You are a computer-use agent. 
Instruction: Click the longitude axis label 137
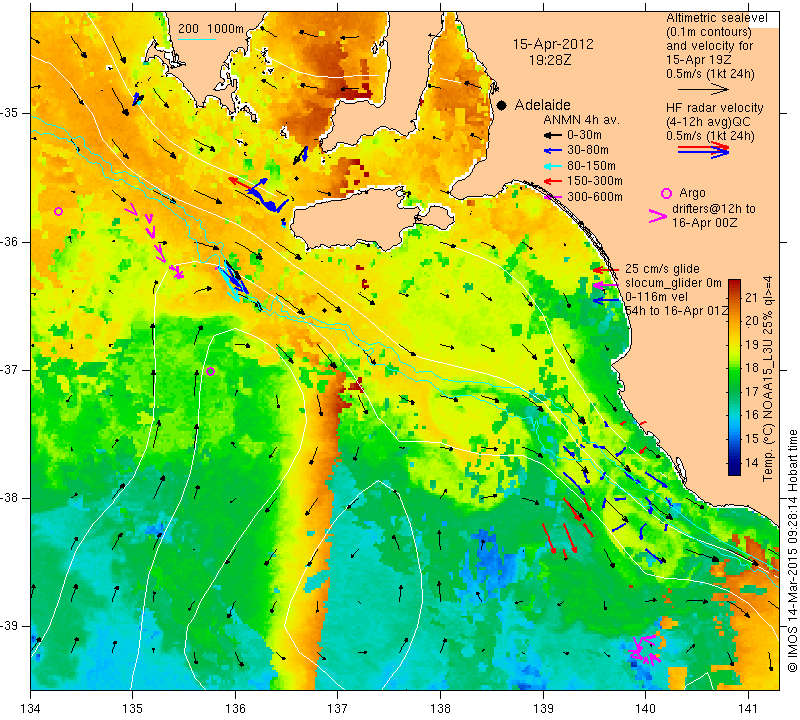(x=337, y=709)
